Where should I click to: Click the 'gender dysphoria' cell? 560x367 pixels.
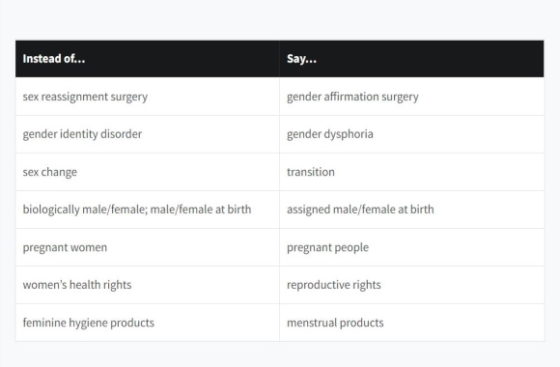pos(412,134)
